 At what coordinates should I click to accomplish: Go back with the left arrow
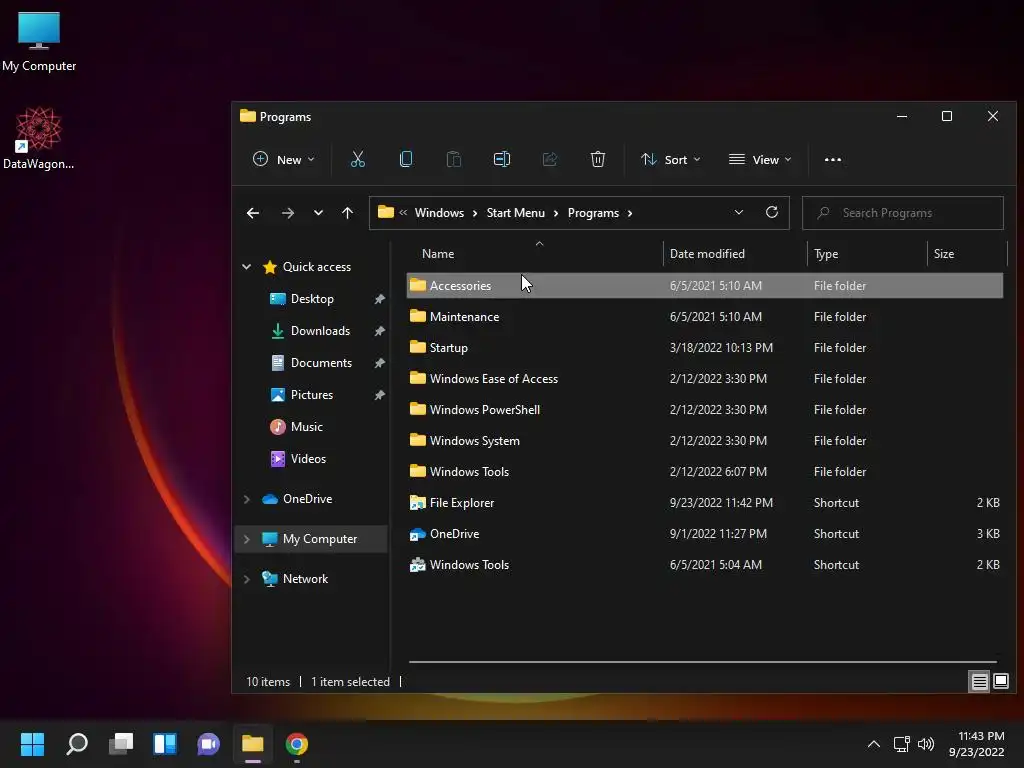coord(253,213)
